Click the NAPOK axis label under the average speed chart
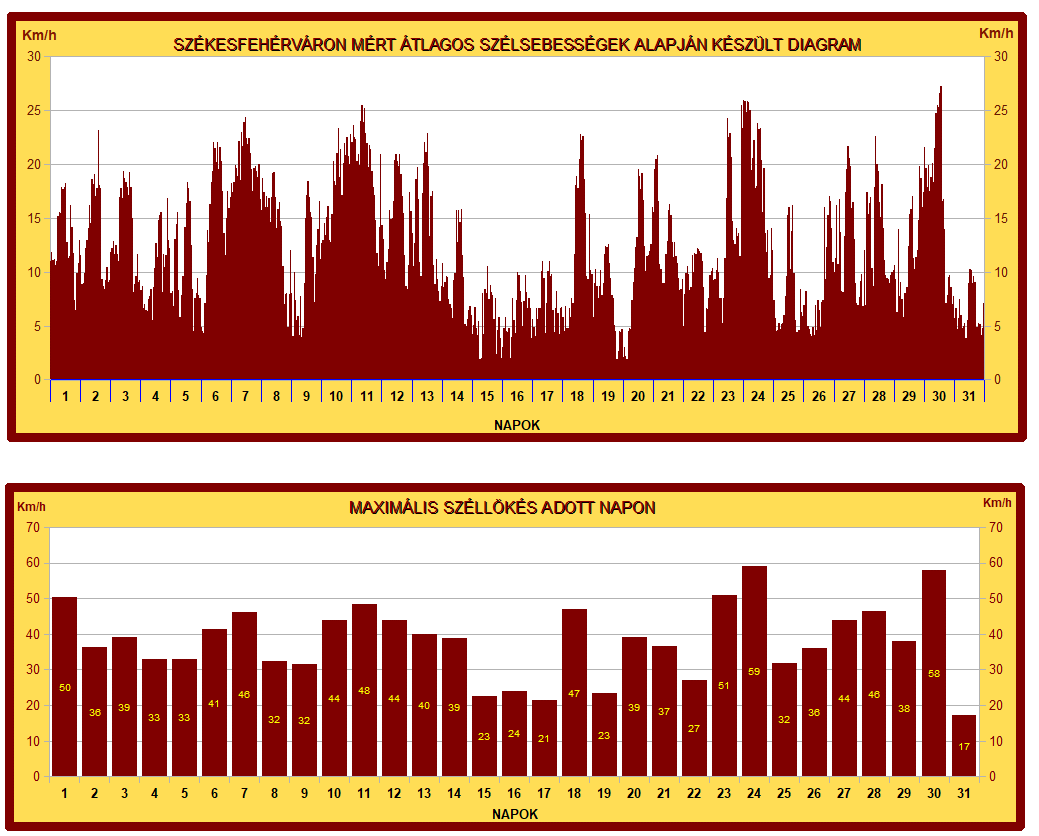 coord(517,425)
